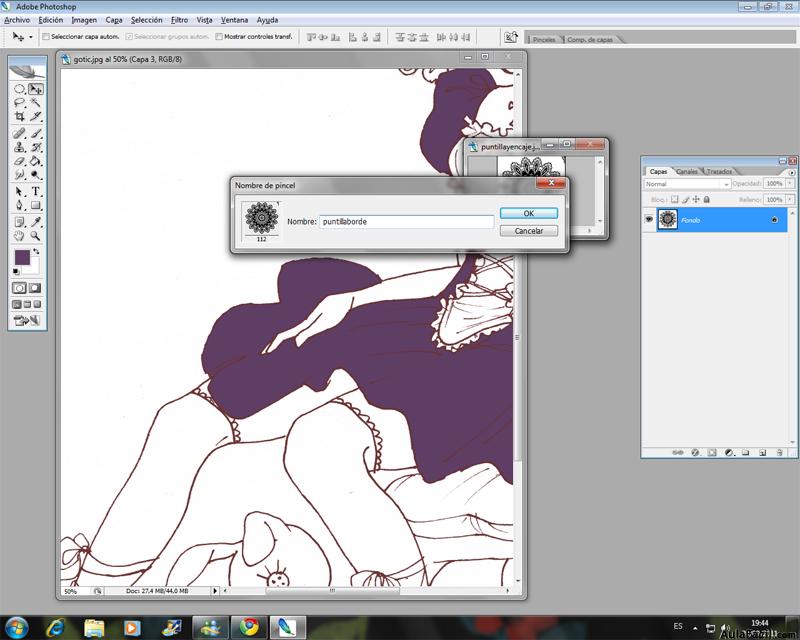Open the document status bar arrow menu

tap(215, 591)
